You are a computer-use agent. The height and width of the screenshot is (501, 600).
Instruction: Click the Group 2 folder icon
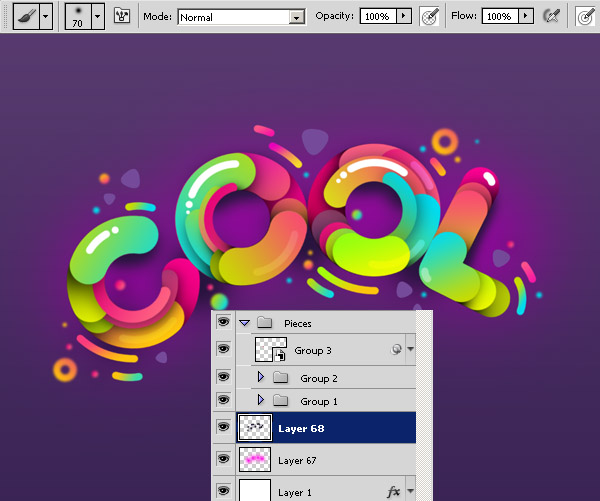[x=280, y=377]
